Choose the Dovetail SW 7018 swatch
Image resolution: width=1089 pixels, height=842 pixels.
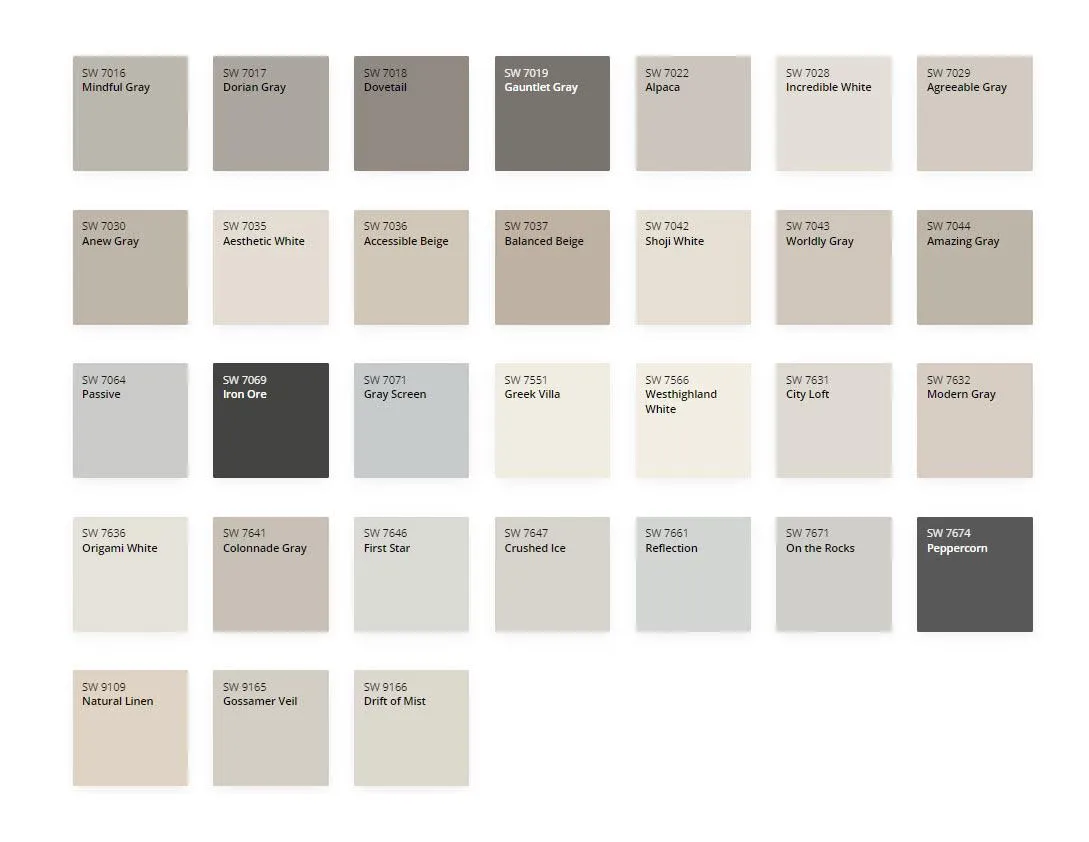pos(412,113)
